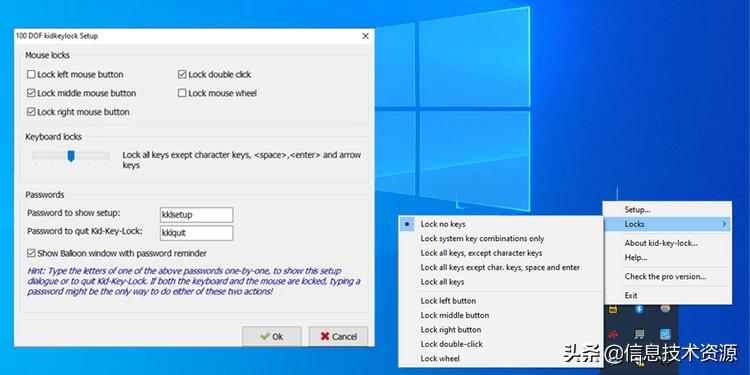Enable Lock left mouse button checkbox
Screen dimensions: 750x375
(31, 74)
